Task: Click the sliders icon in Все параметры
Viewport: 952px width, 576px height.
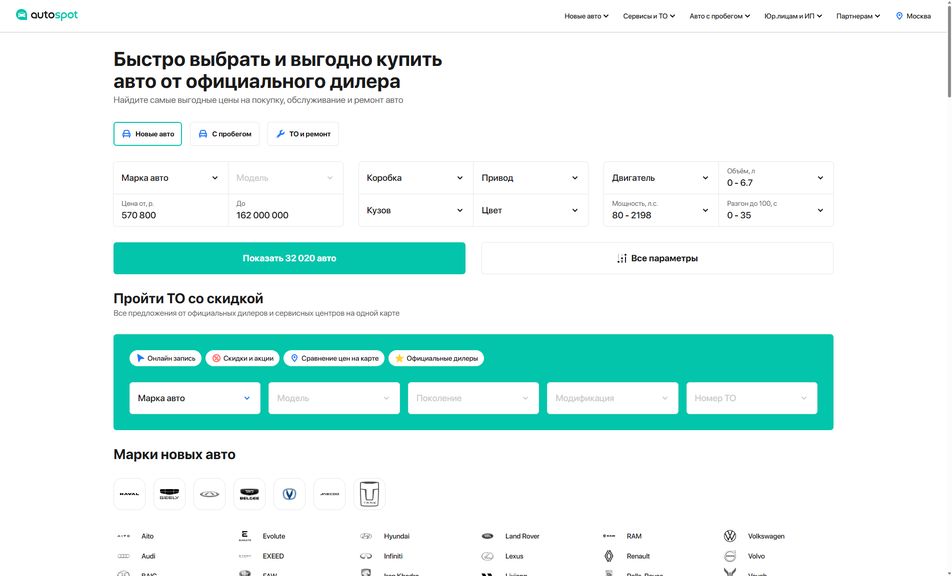Action: click(x=622, y=259)
